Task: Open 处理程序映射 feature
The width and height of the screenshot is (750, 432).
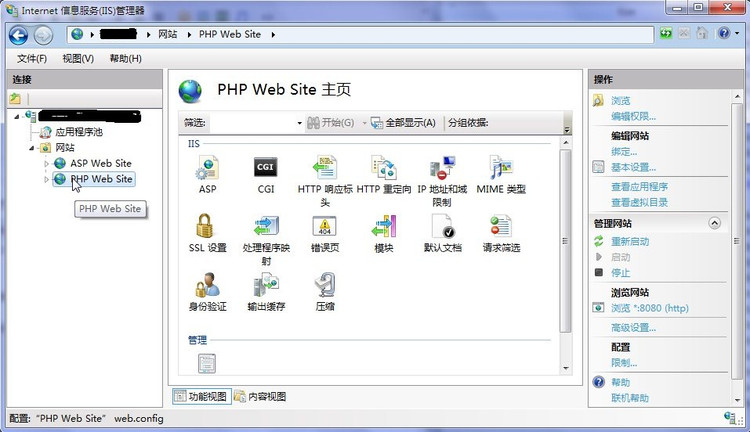Action: (266, 240)
